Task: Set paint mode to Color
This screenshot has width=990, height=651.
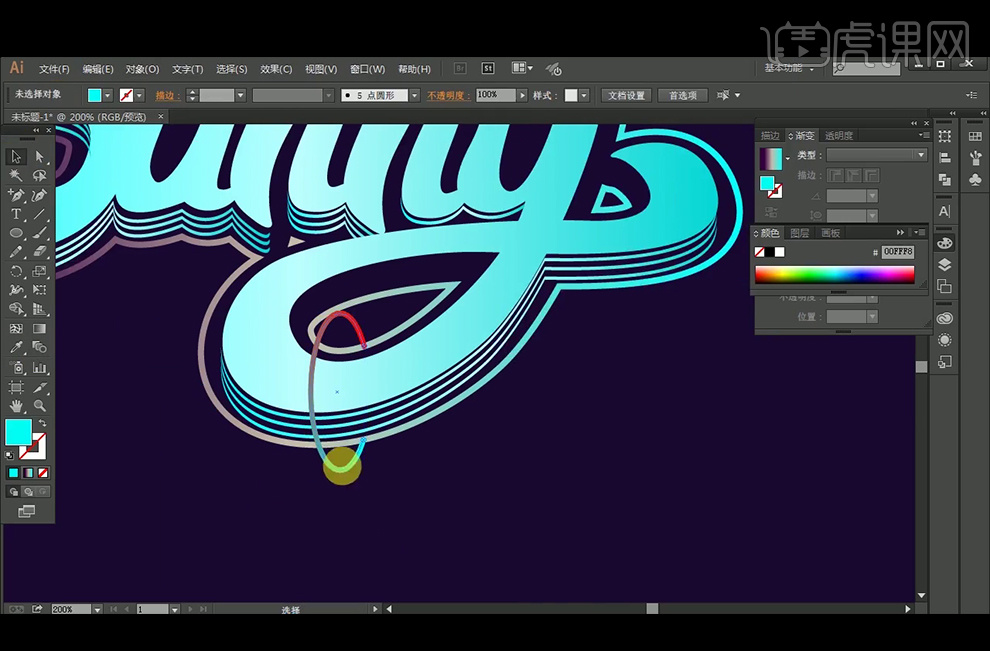Action: point(13,473)
